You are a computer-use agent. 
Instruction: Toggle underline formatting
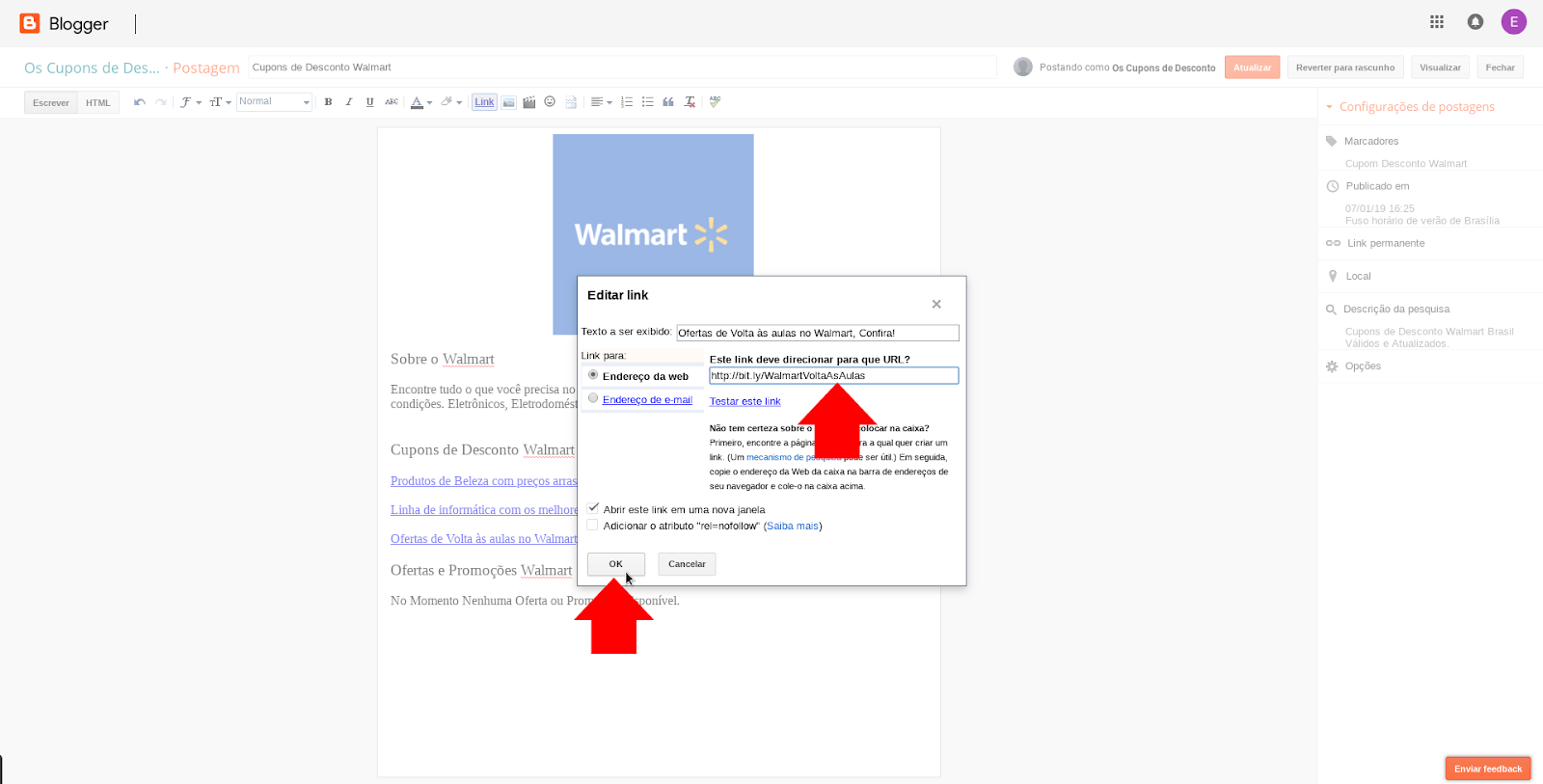pyautogui.click(x=370, y=102)
